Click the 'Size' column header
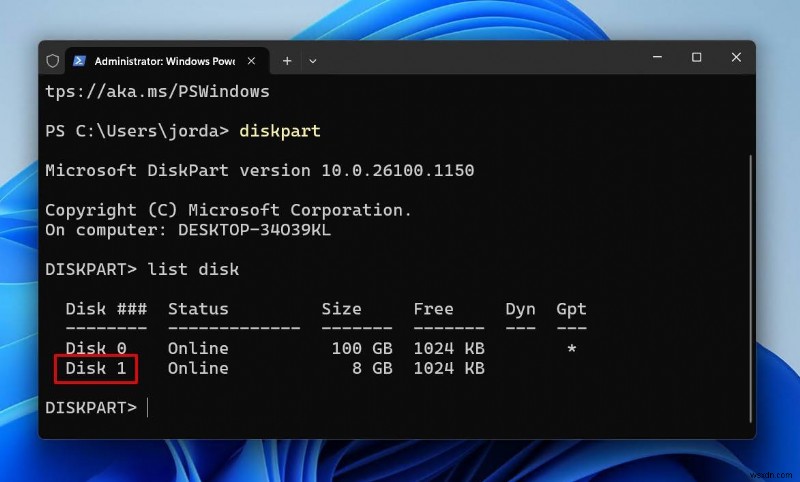Screen dimensions: 800x482 pos(341,309)
